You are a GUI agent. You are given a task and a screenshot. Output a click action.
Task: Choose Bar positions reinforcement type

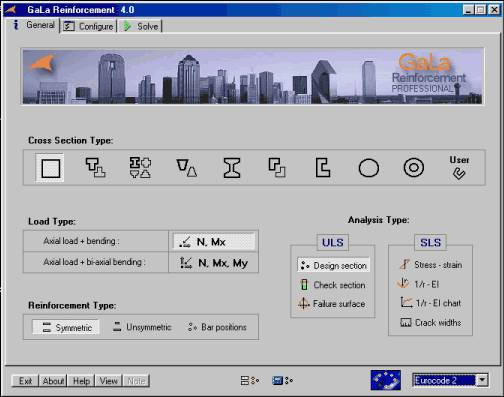click(217, 327)
